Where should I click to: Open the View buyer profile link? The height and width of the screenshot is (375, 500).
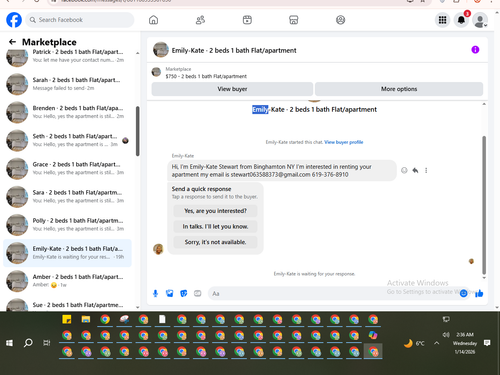pos(344,142)
